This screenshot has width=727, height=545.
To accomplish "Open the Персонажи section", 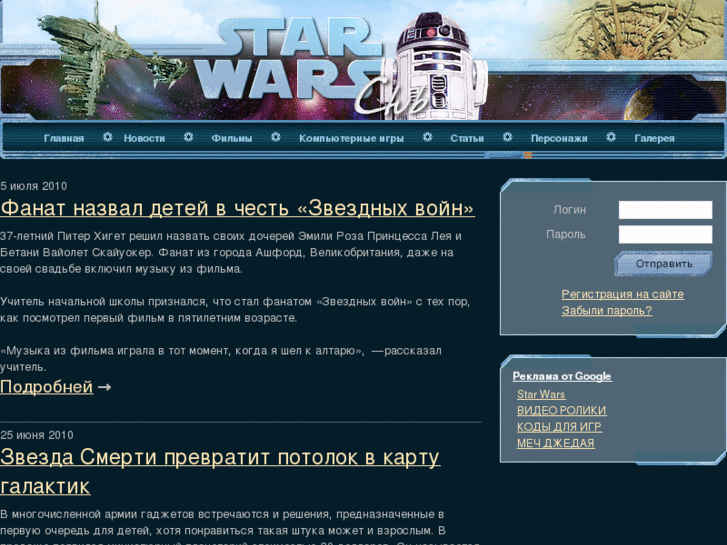I will click(559, 138).
